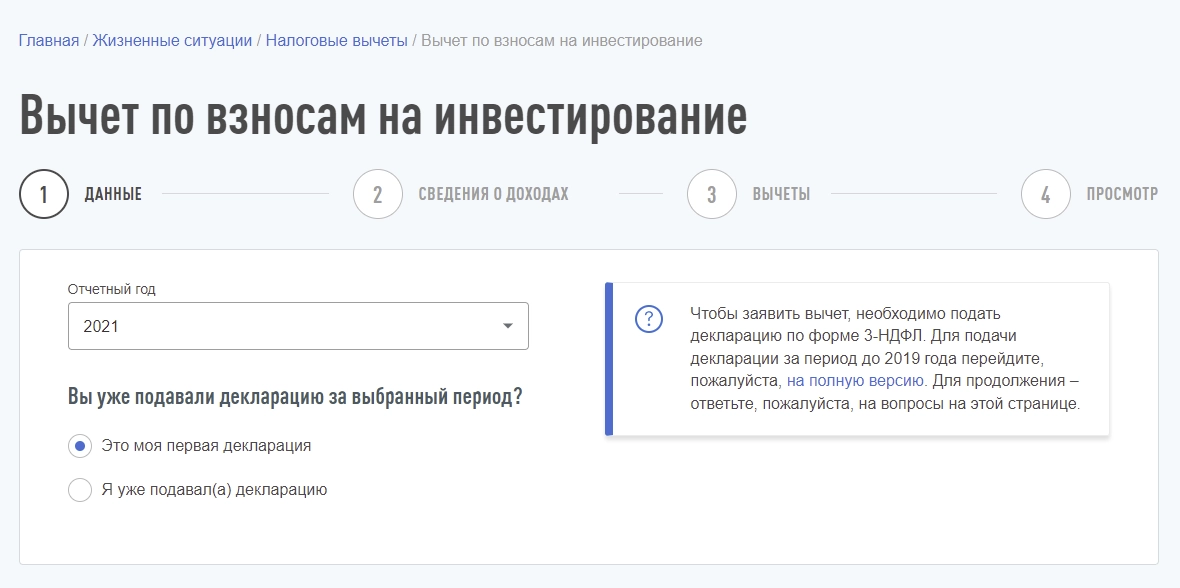1180x588 pixels.
Task: Open Жизненные ситуации breadcrumb link
Action: point(172,41)
